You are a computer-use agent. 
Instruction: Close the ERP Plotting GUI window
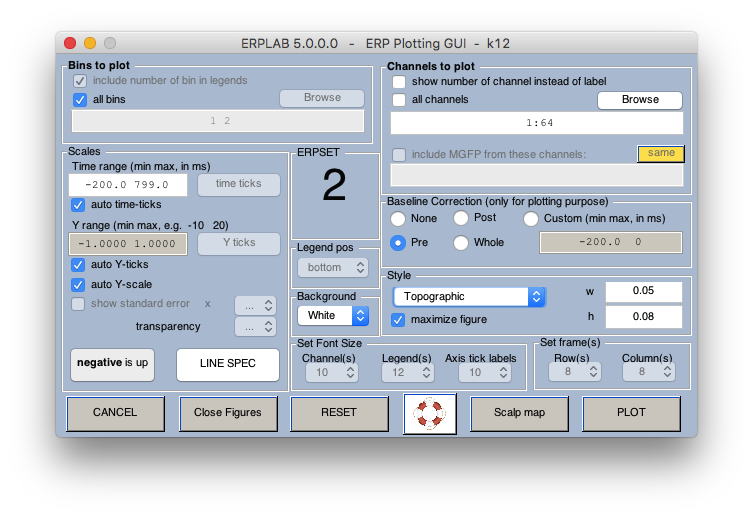pos(70,43)
